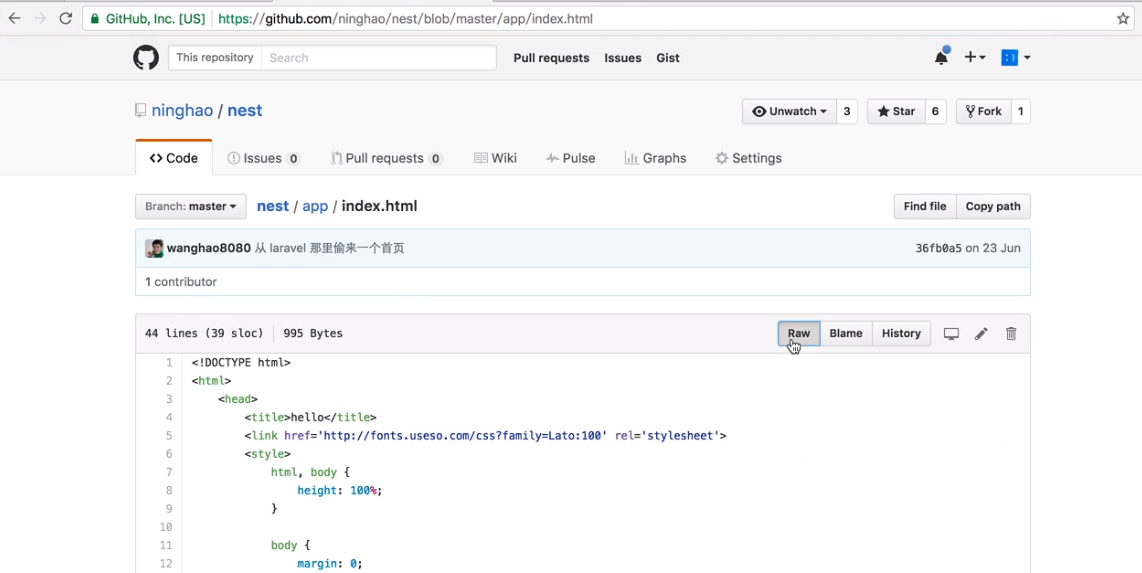Open commit message from laravel link
The image size is (1142, 573).
(329, 248)
